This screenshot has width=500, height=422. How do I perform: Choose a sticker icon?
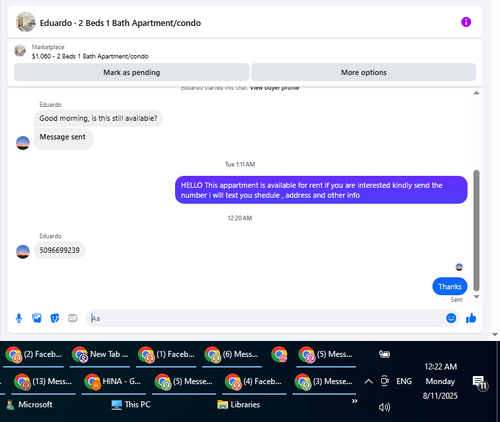point(55,318)
